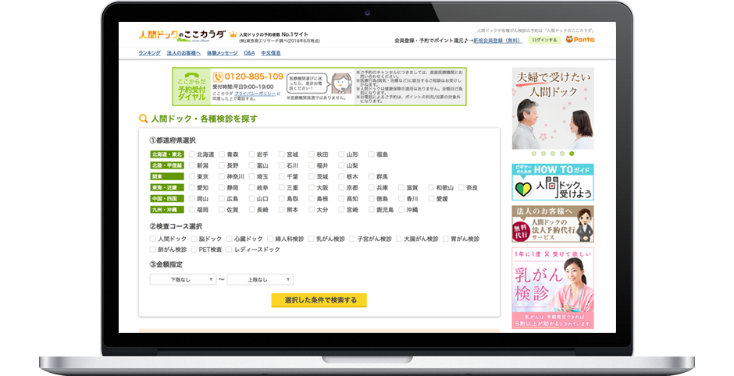Image resolution: width=734 pixels, height=376 pixels.
Task: Tick the PET検査 course checkbox
Action: [x=193, y=250]
